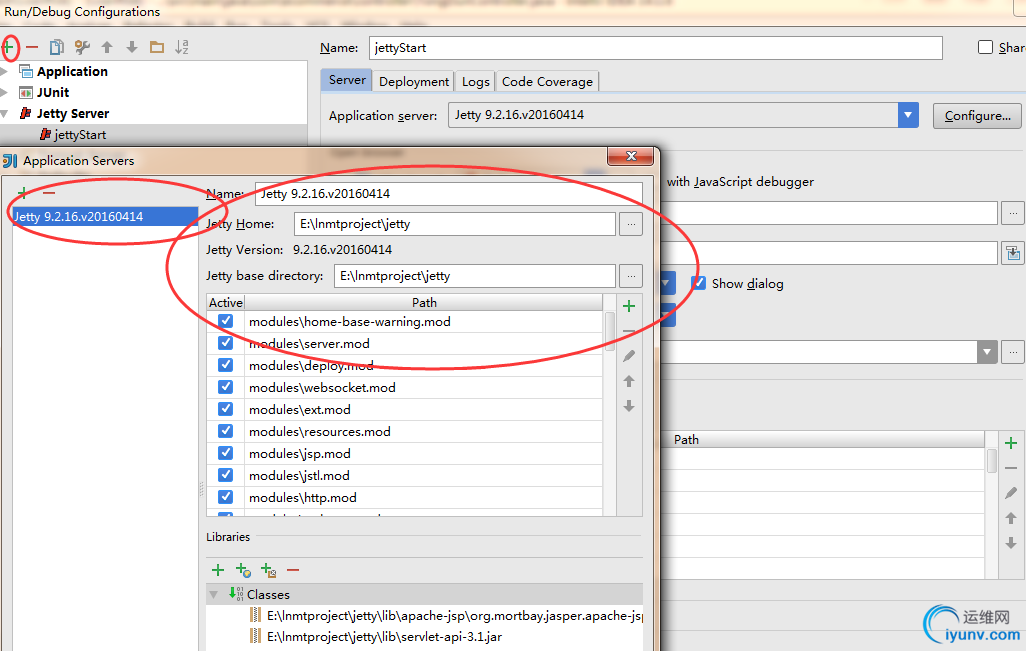Remove configuration using red minus icon
This screenshot has width=1026, height=651.
pos(32,47)
